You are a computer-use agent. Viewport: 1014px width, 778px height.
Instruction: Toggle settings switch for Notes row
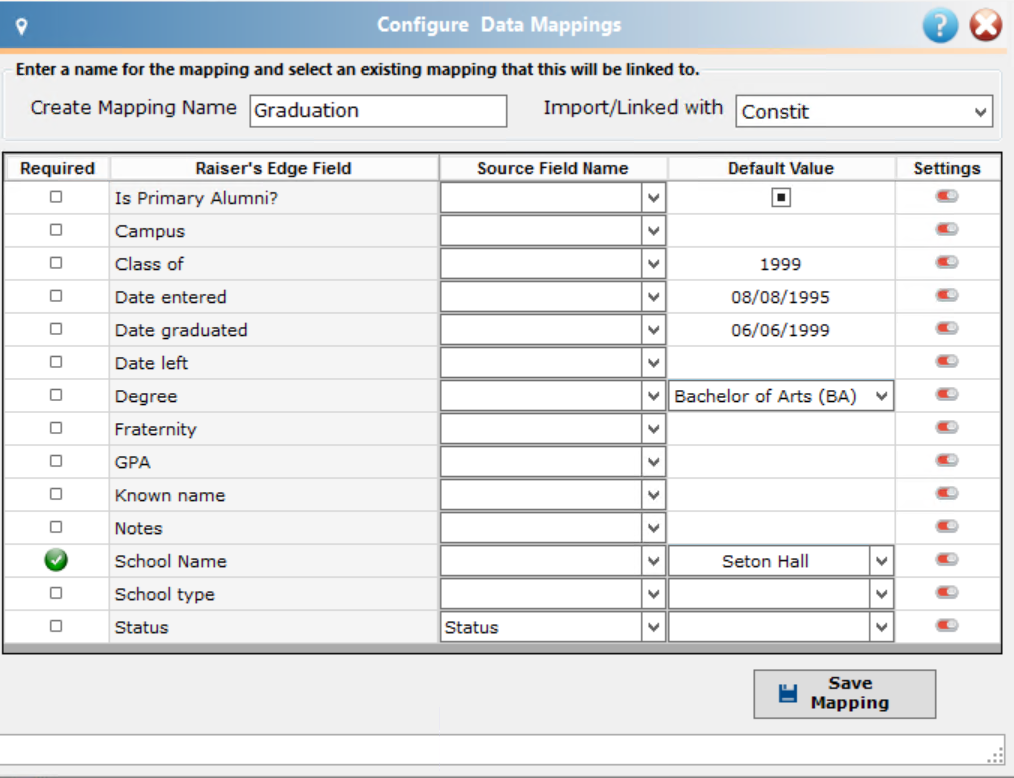[947, 526]
